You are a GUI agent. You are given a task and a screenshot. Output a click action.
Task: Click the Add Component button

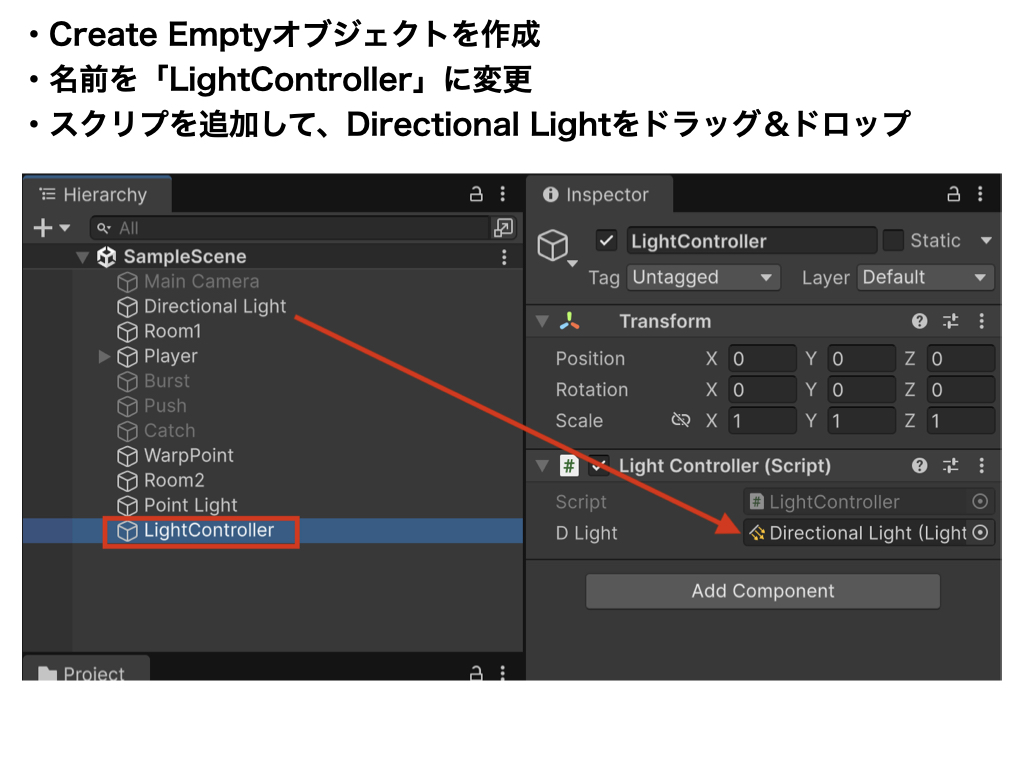click(x=762, y=591)
